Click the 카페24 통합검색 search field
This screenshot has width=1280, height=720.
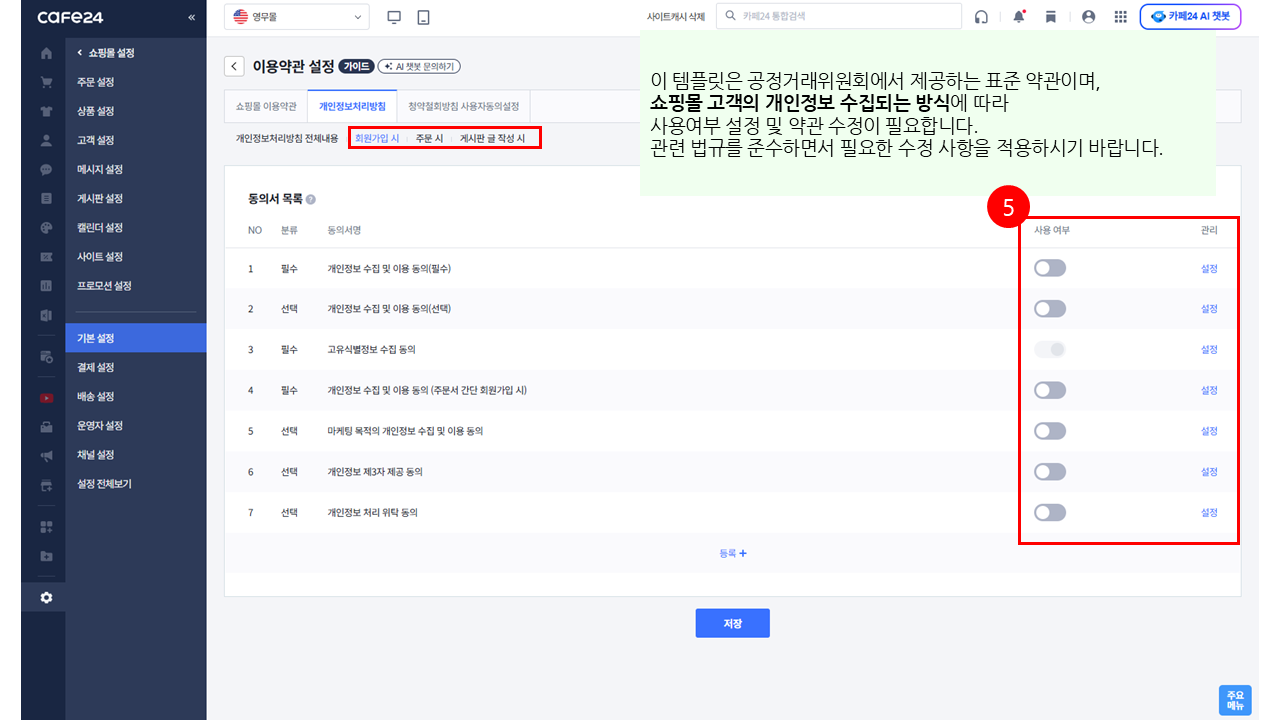(x=839, y=17)
